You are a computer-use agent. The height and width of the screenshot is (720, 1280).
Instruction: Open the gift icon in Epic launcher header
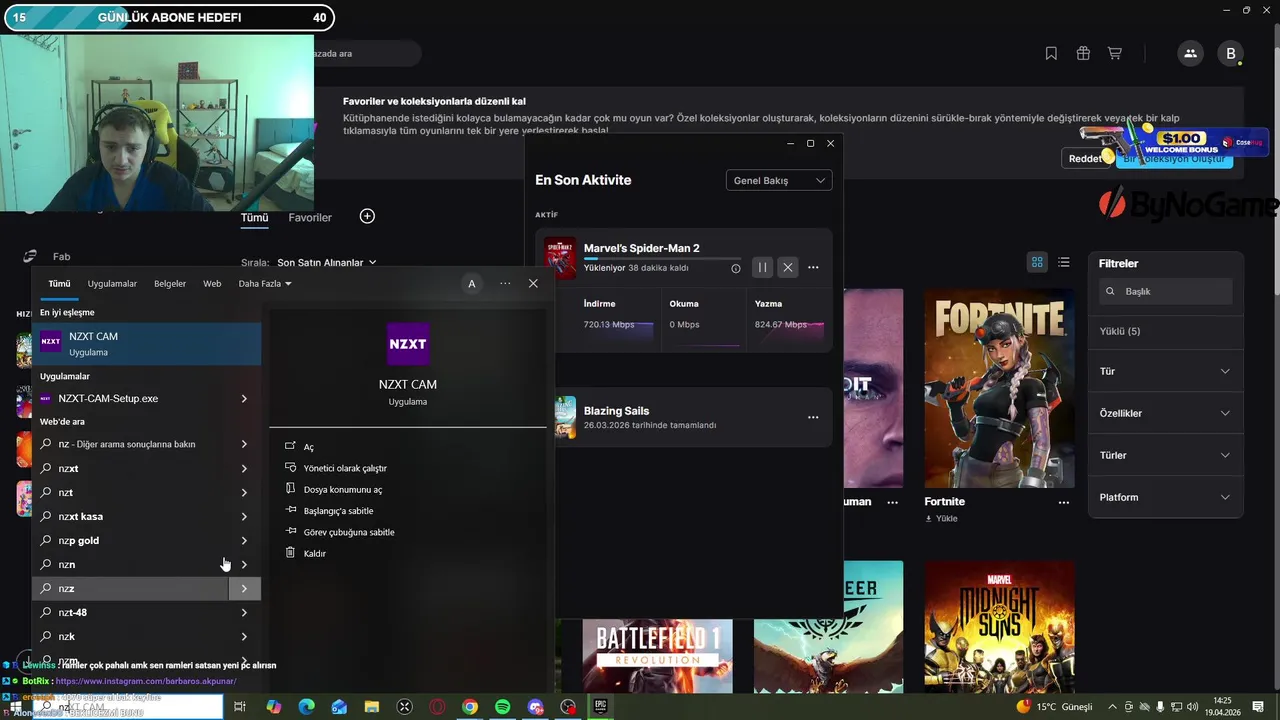(x=1083, y=53)
